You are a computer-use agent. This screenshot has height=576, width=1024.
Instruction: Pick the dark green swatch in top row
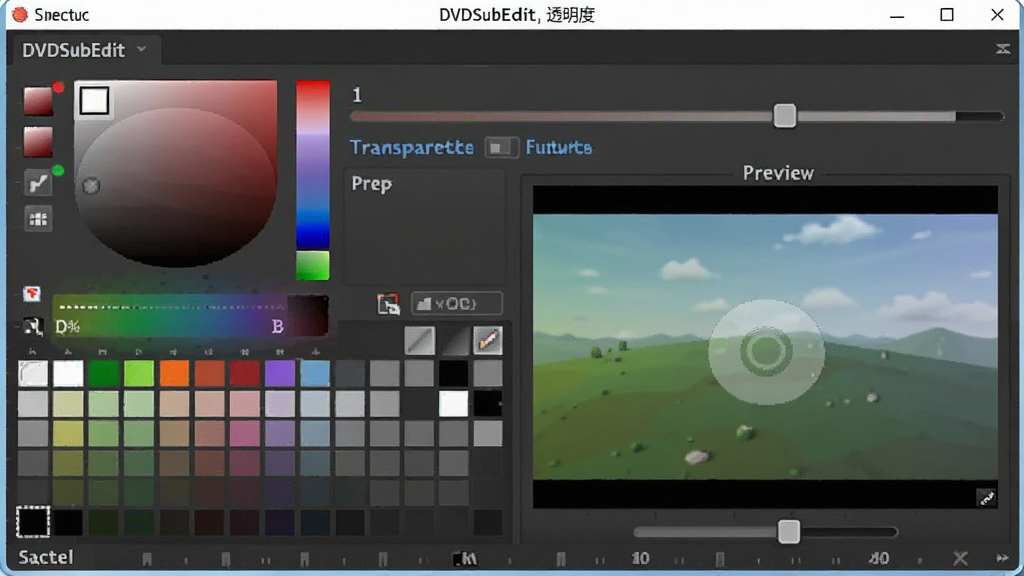[103, 374]
